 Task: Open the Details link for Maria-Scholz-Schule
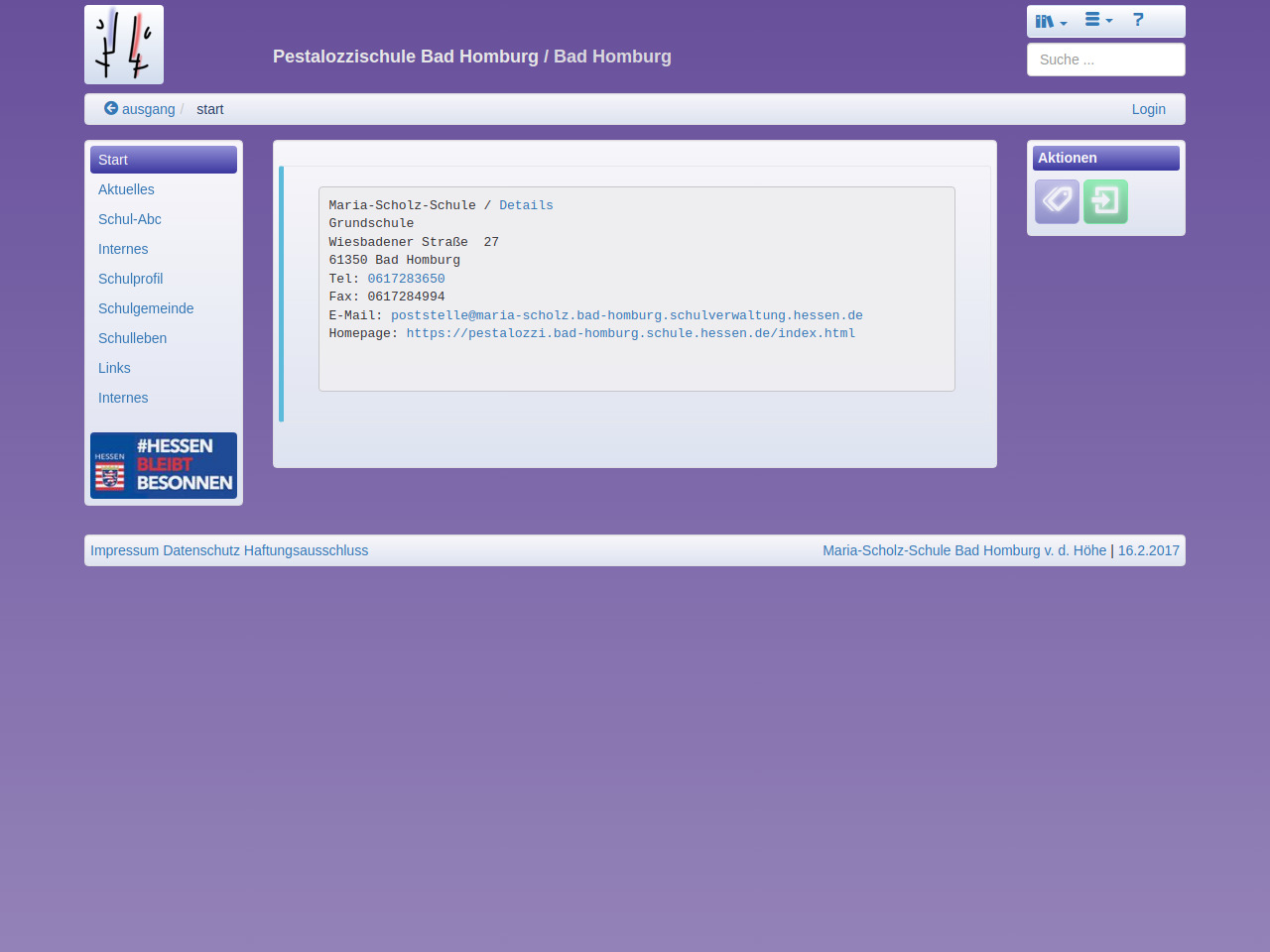pyautogui.click(x=526, y=205)
